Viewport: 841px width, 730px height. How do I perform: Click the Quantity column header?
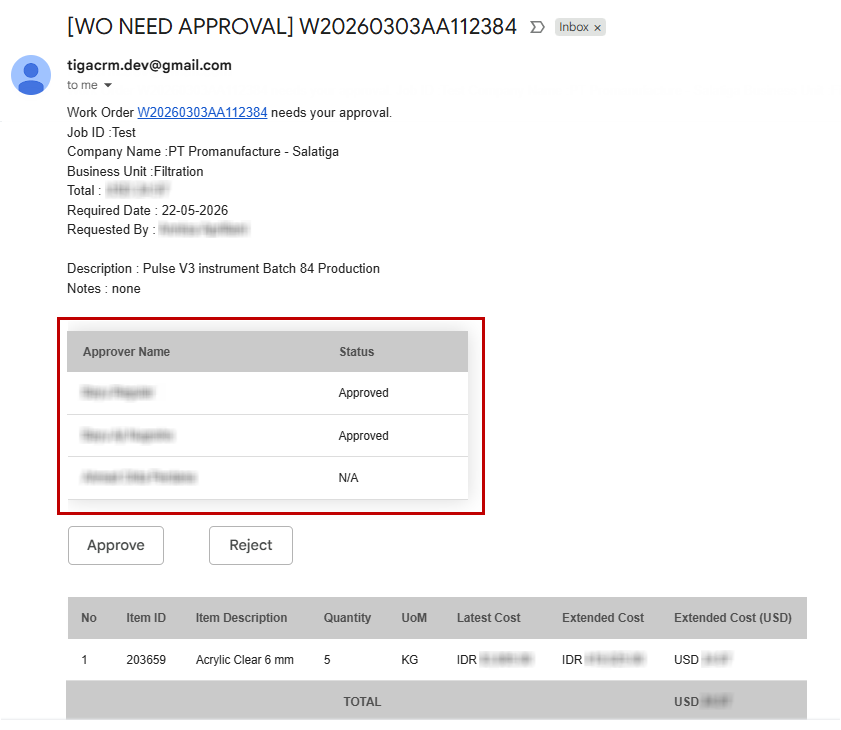pyautogui.click(x=347, y=618)
